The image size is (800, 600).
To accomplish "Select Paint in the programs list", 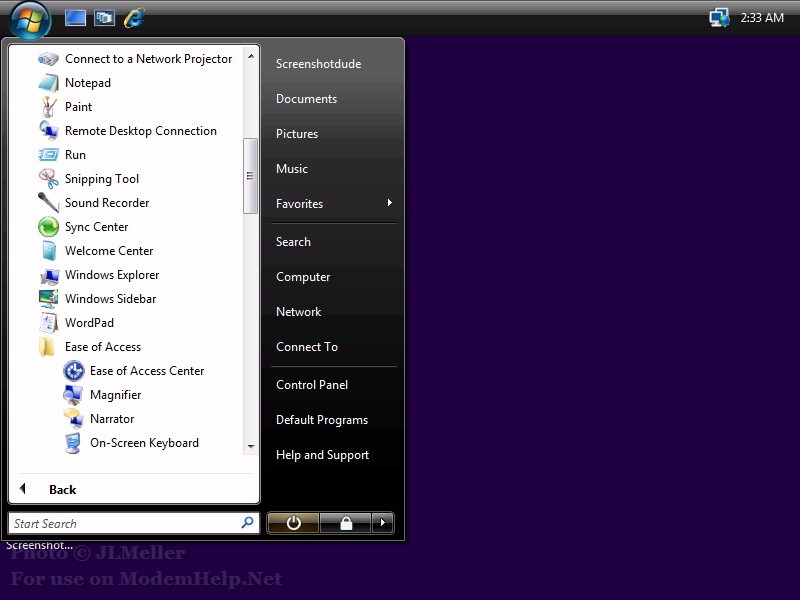I will [79, 107].
